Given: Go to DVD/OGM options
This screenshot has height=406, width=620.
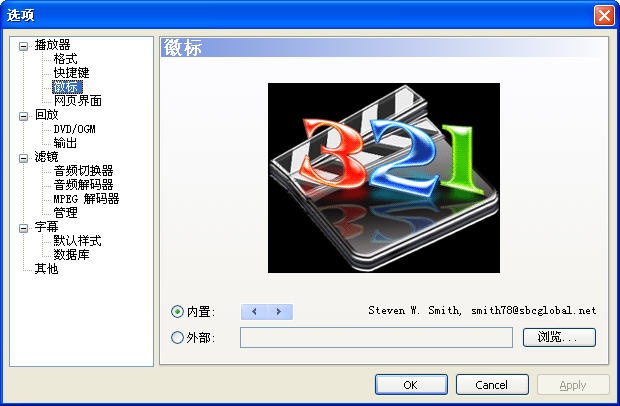Looking at the screenshot, I should pos(76,129).
